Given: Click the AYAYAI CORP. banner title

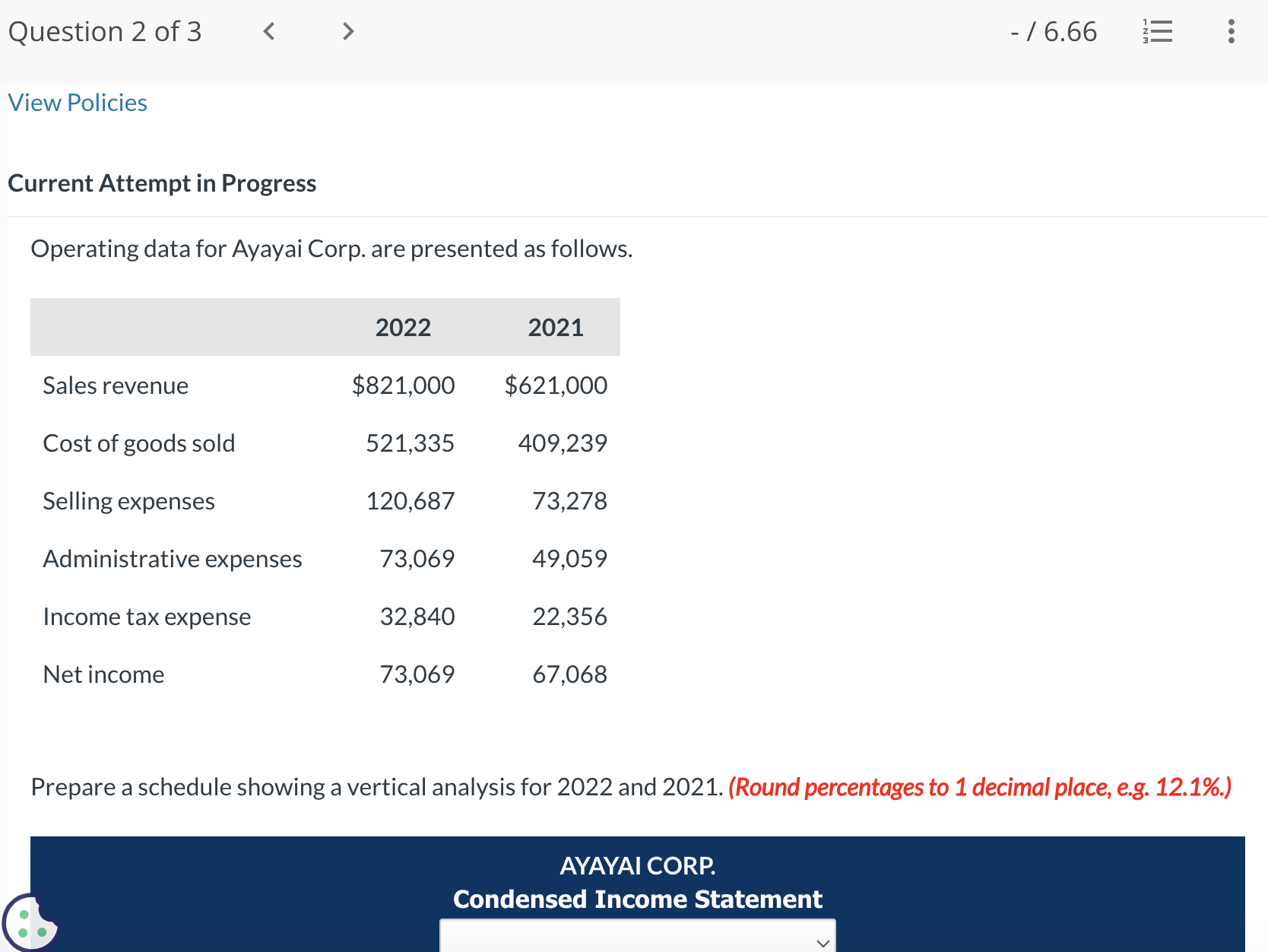Looking at the screenshot, I should click(x=637, y=865).
